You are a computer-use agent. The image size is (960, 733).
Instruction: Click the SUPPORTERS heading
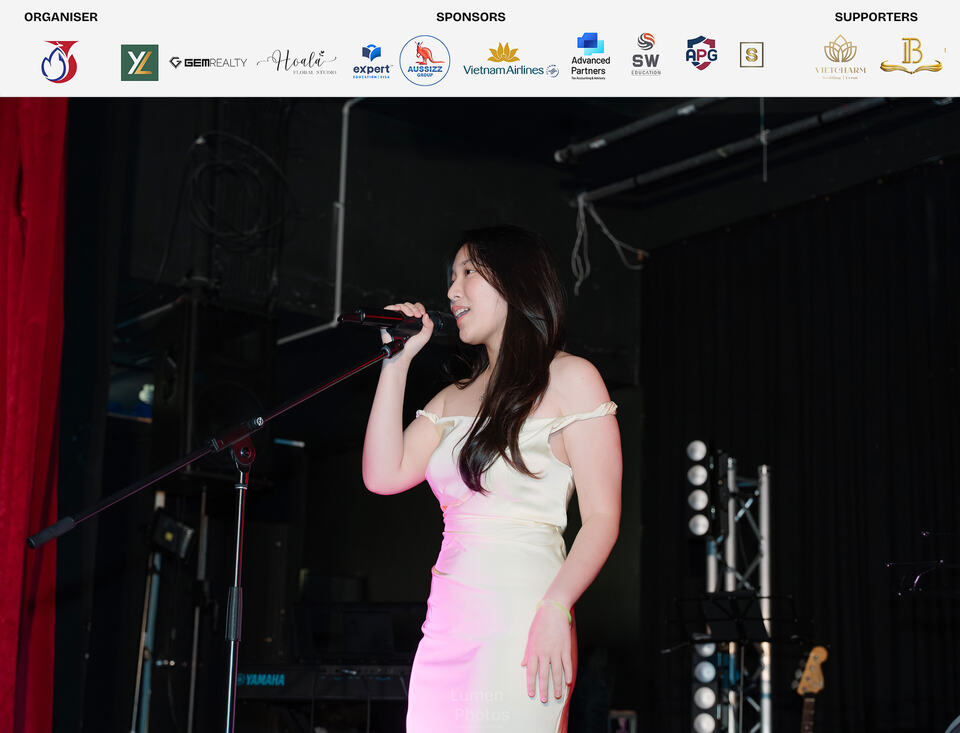tap(876, 17)
